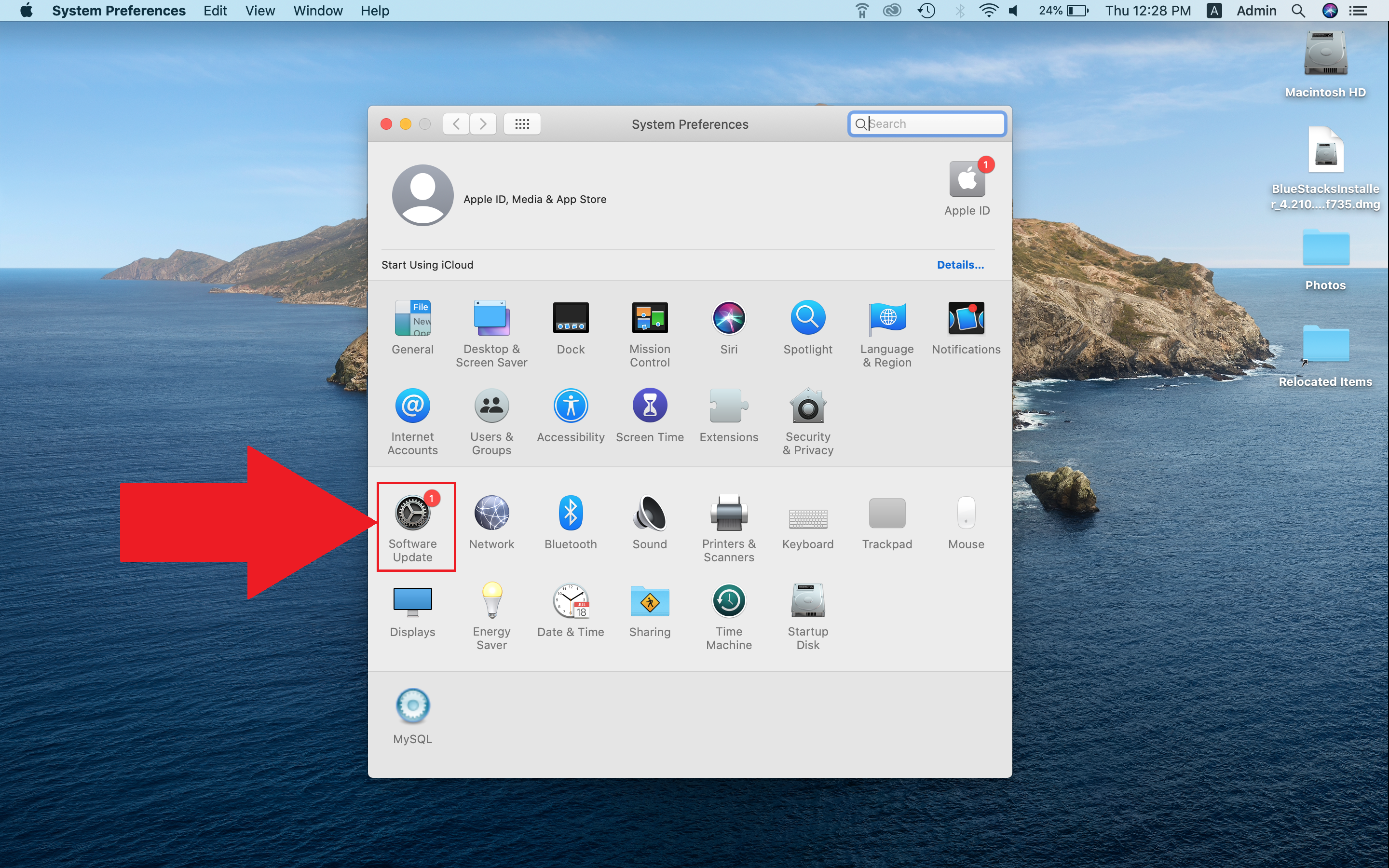1389x868 pixels.
Task: Click Start Using iCloud button
Action: pos(426,264)
